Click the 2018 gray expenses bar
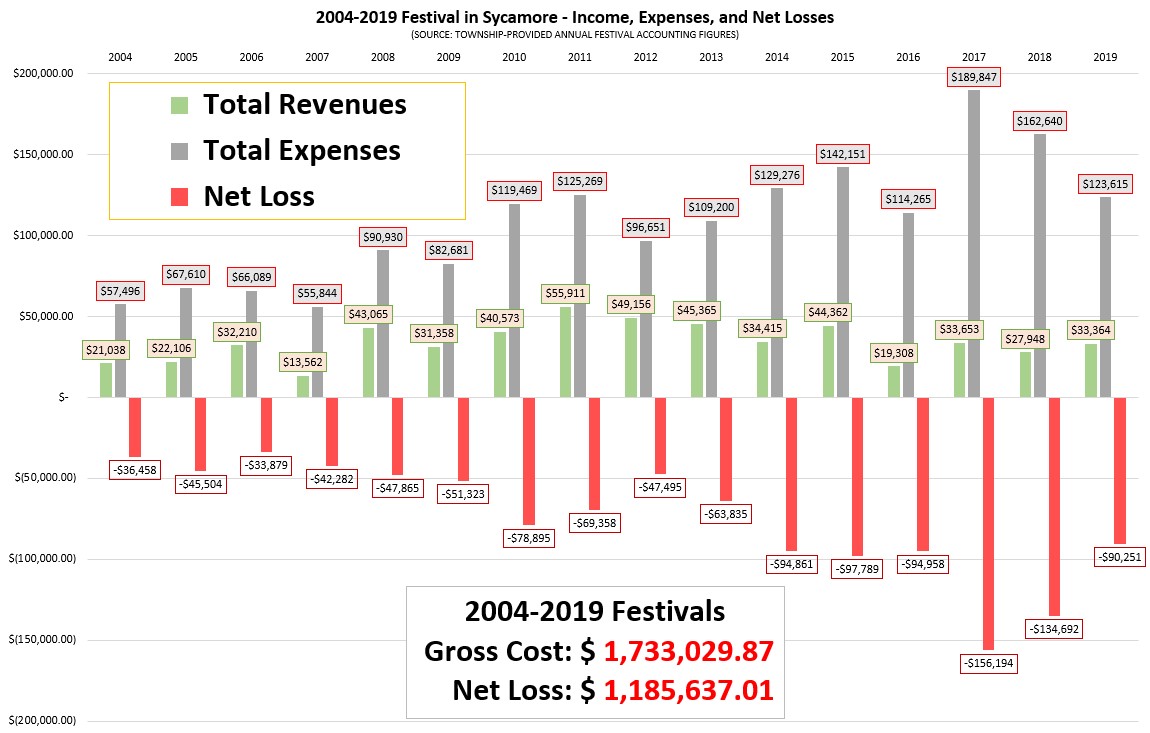The image size is (1150, 733). coord(1039,266)
